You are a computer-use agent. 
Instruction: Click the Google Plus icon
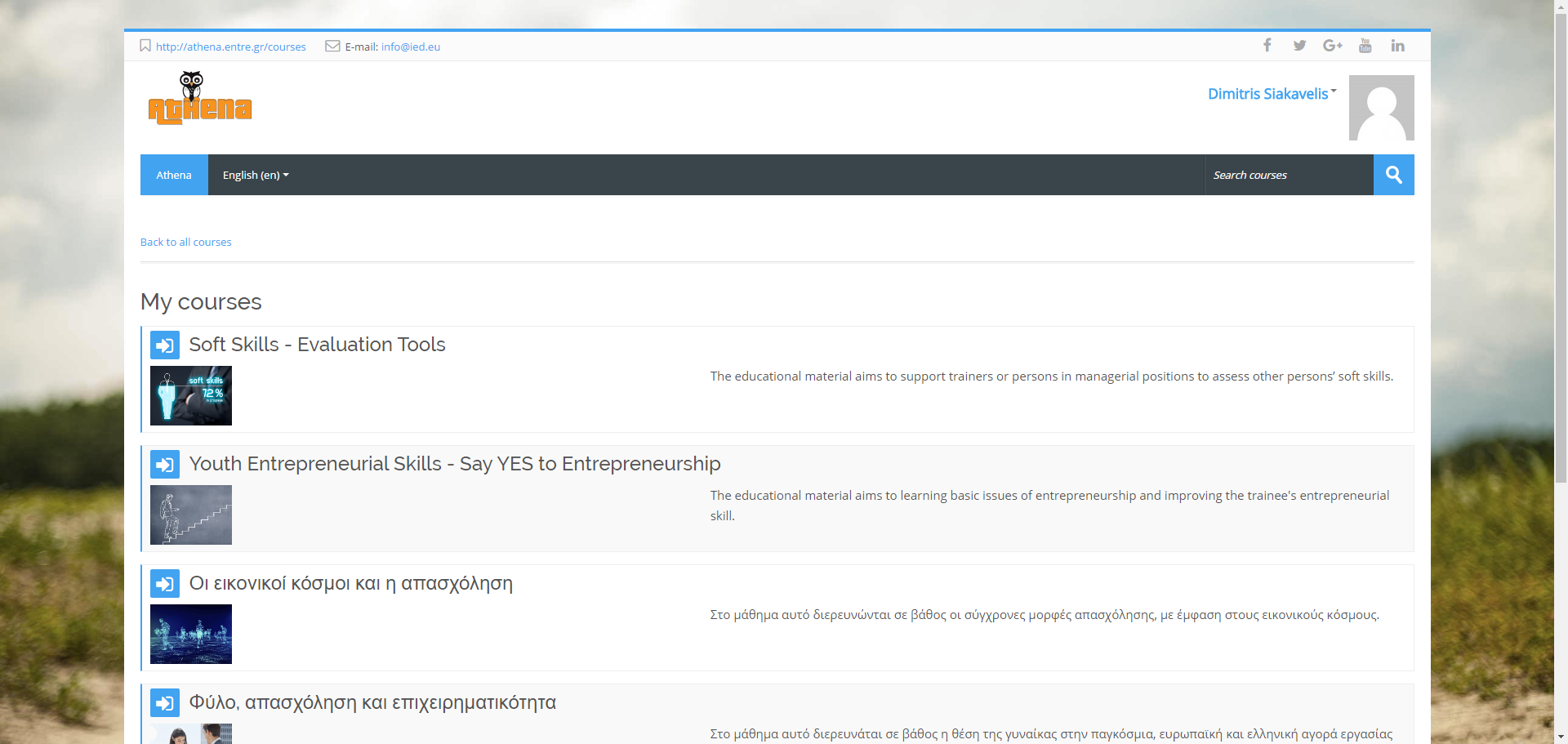pos(1332,46)
